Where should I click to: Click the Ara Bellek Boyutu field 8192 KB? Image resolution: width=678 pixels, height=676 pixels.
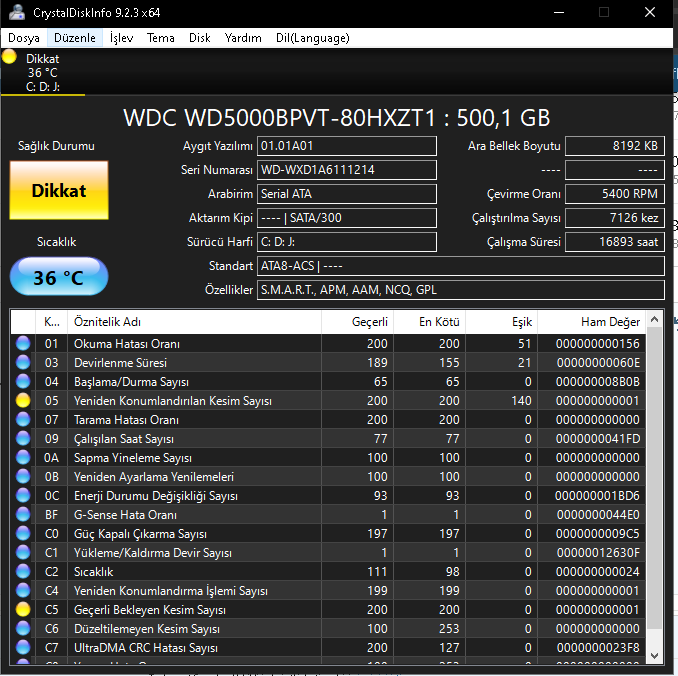[x=615, y=146]
